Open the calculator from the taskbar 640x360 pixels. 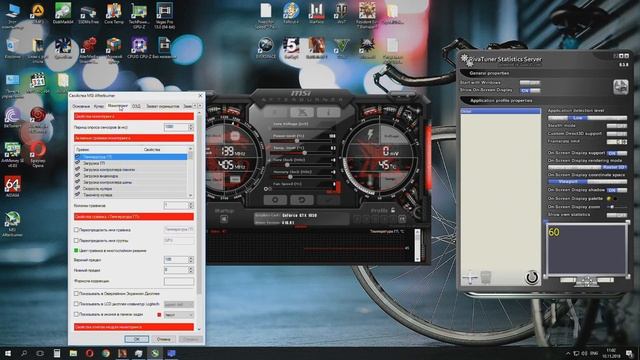tap(57, 353)
